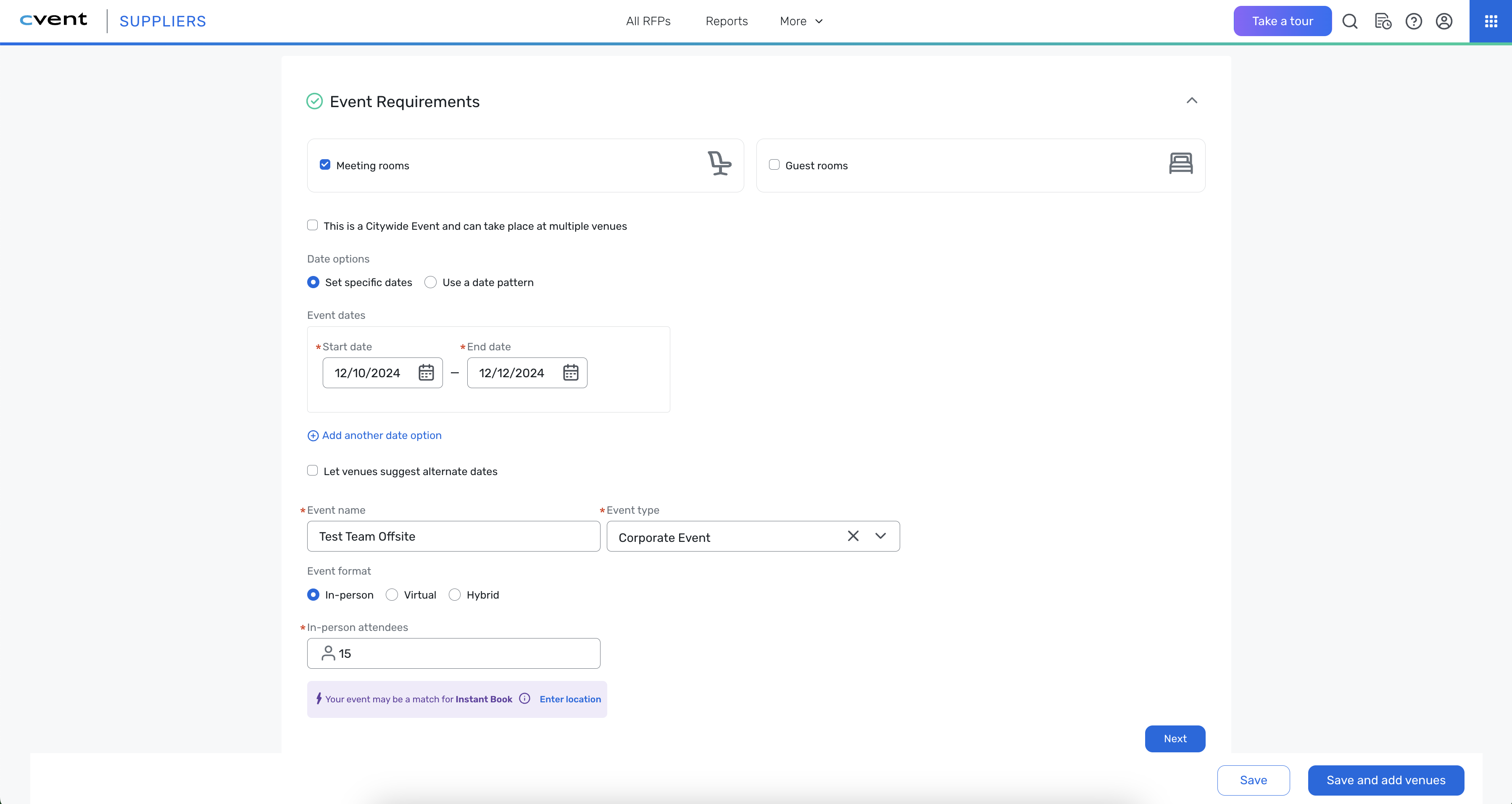Click the green Event Requirements checkmark icon
Screen dimensions: 1512x804
point(315,101)
